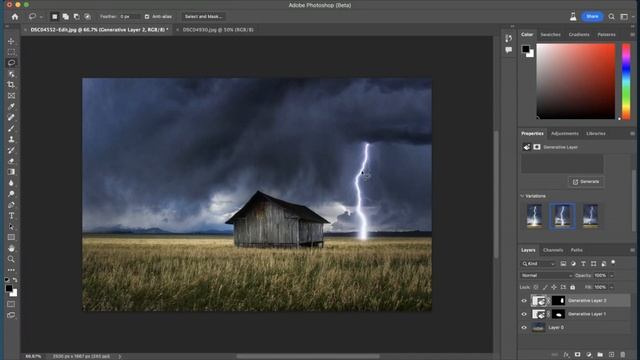Select the Hand tool

tap(11, 248)
